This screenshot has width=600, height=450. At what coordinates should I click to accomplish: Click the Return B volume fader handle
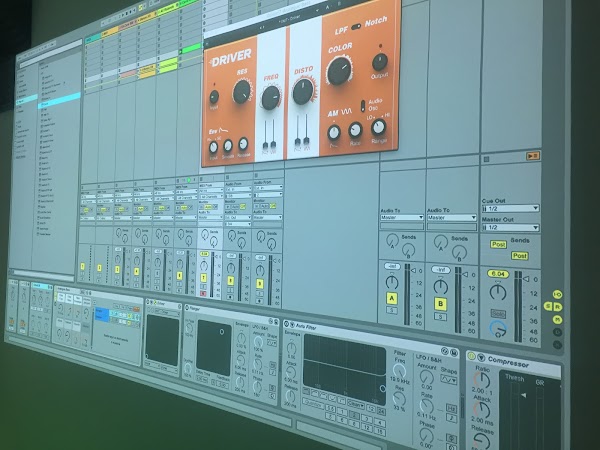coord(465,274)
